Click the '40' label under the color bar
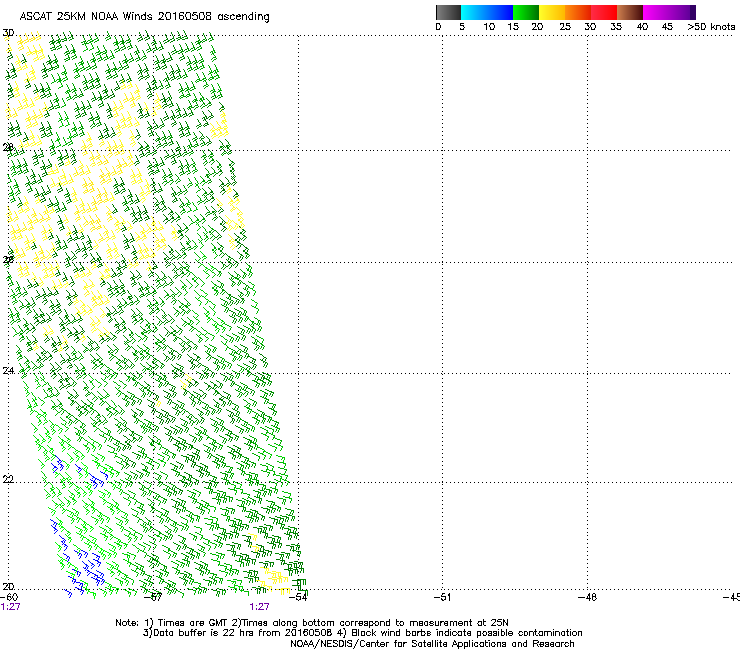The image size is (740, 650). [642, 27]
